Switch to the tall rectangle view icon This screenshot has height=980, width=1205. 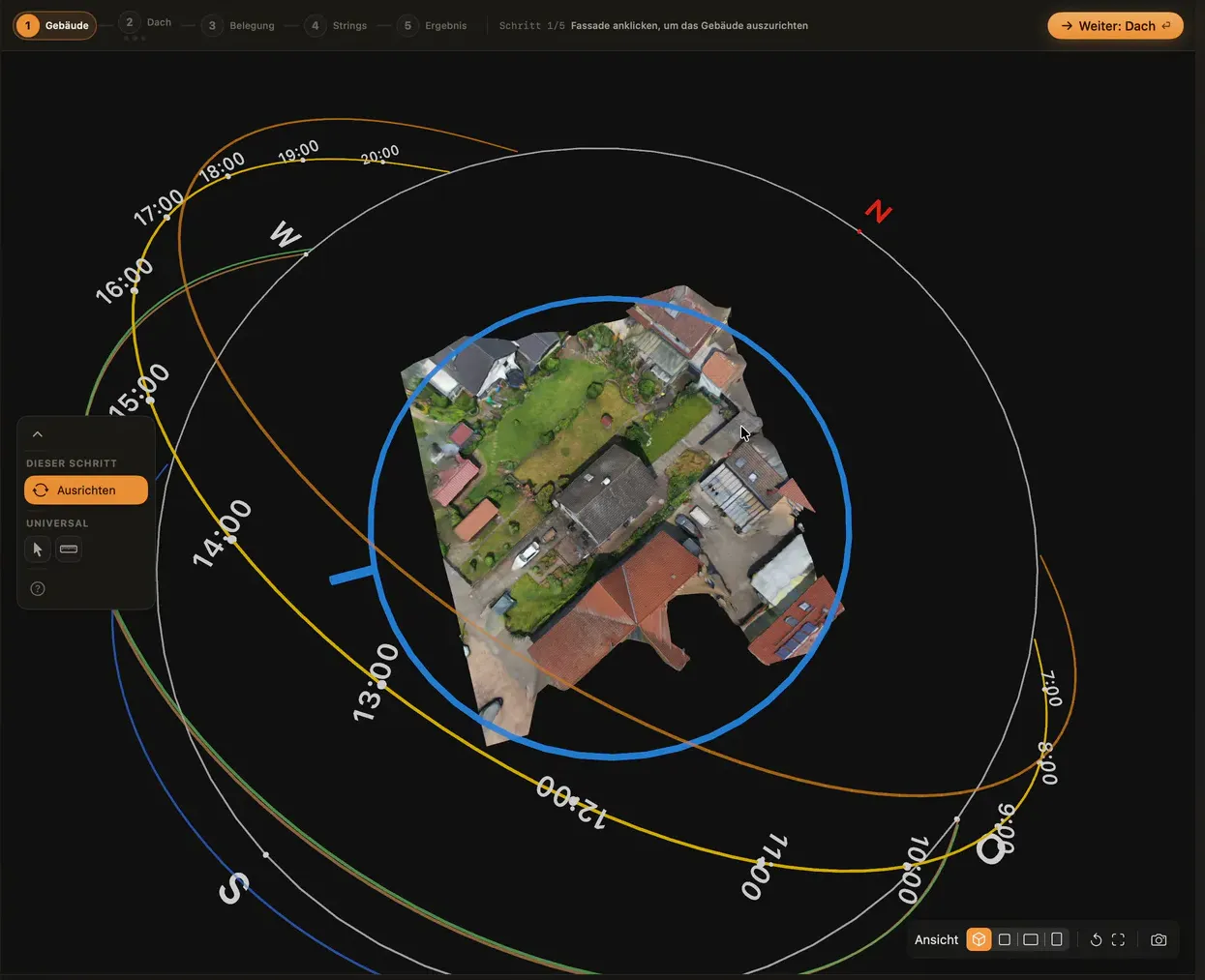click(x=1057, y=939)
